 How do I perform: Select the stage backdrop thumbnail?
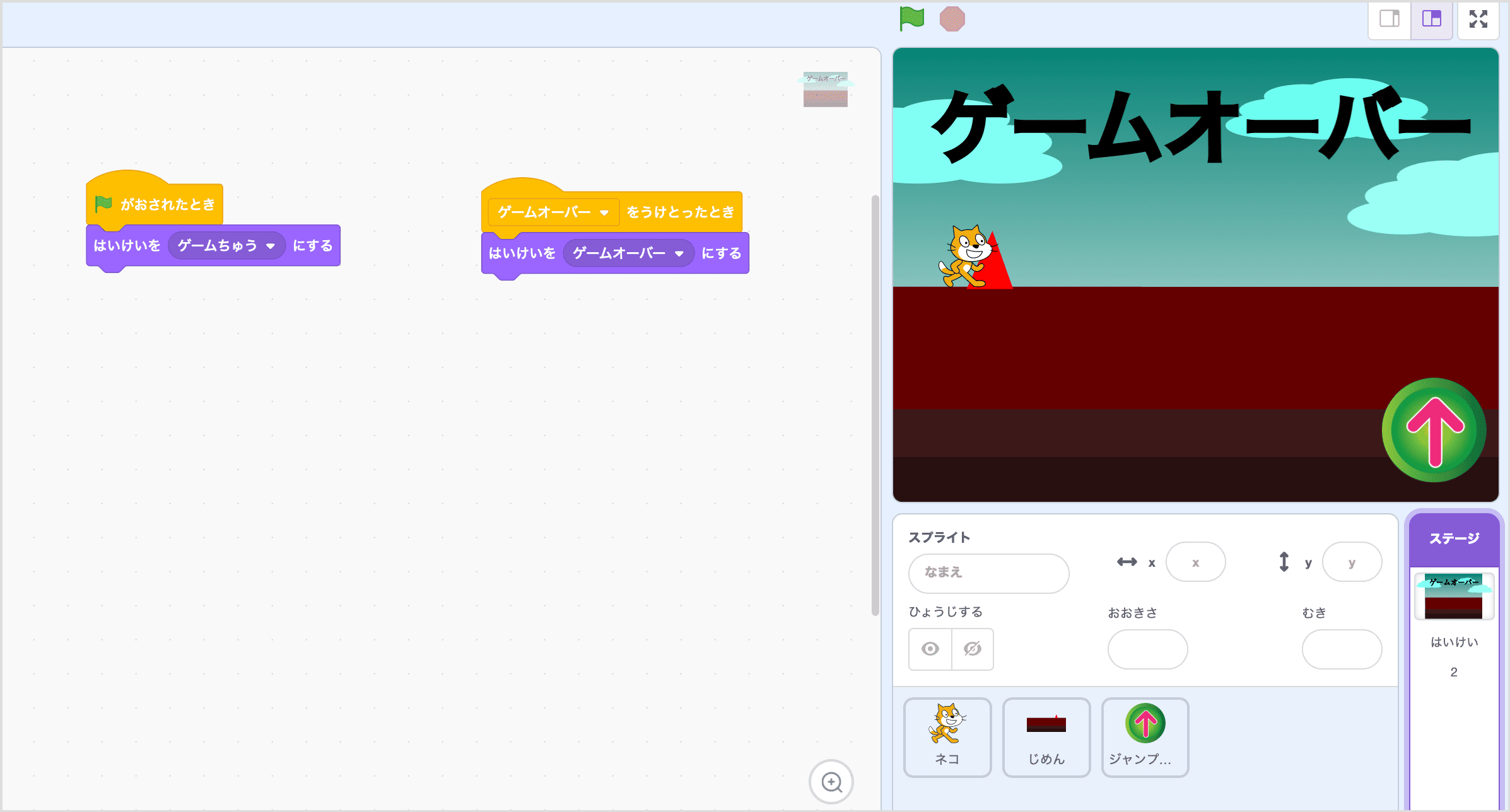1454,596
